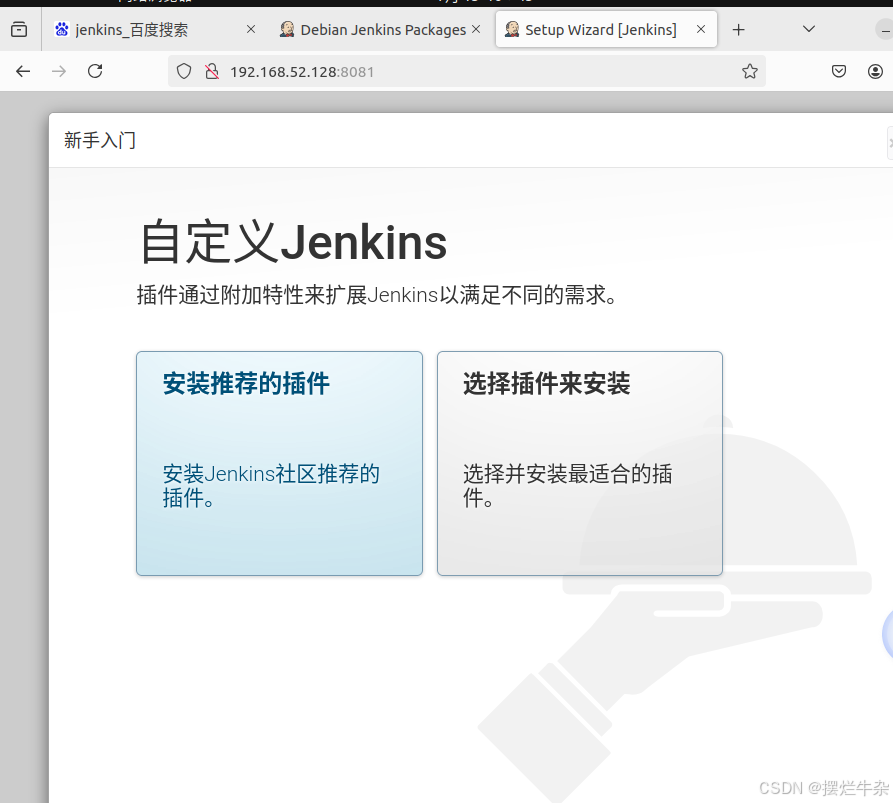Switch to the jenkins_百度搜索 tab

154,30
